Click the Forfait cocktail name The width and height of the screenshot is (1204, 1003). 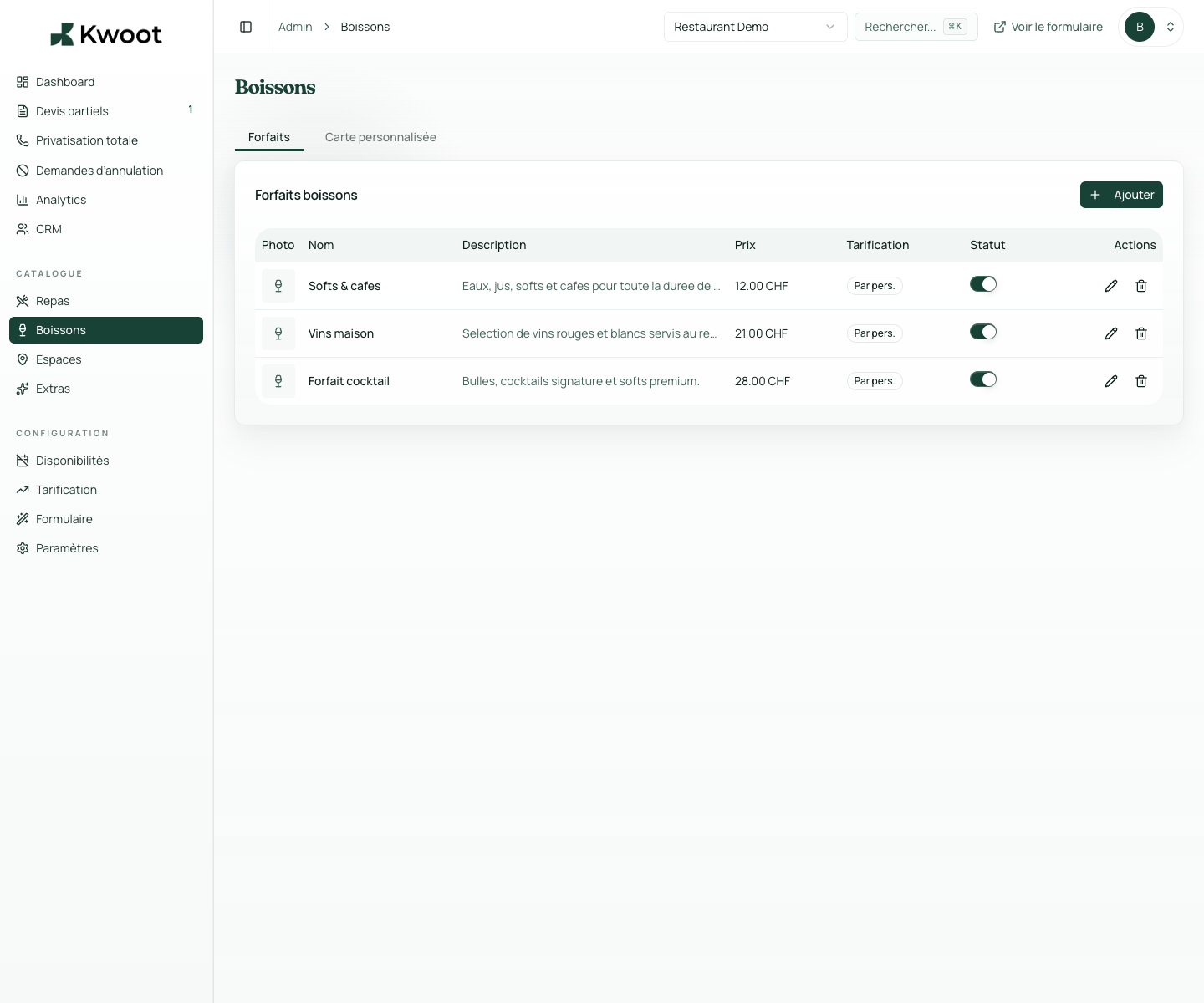pos(349,381)
